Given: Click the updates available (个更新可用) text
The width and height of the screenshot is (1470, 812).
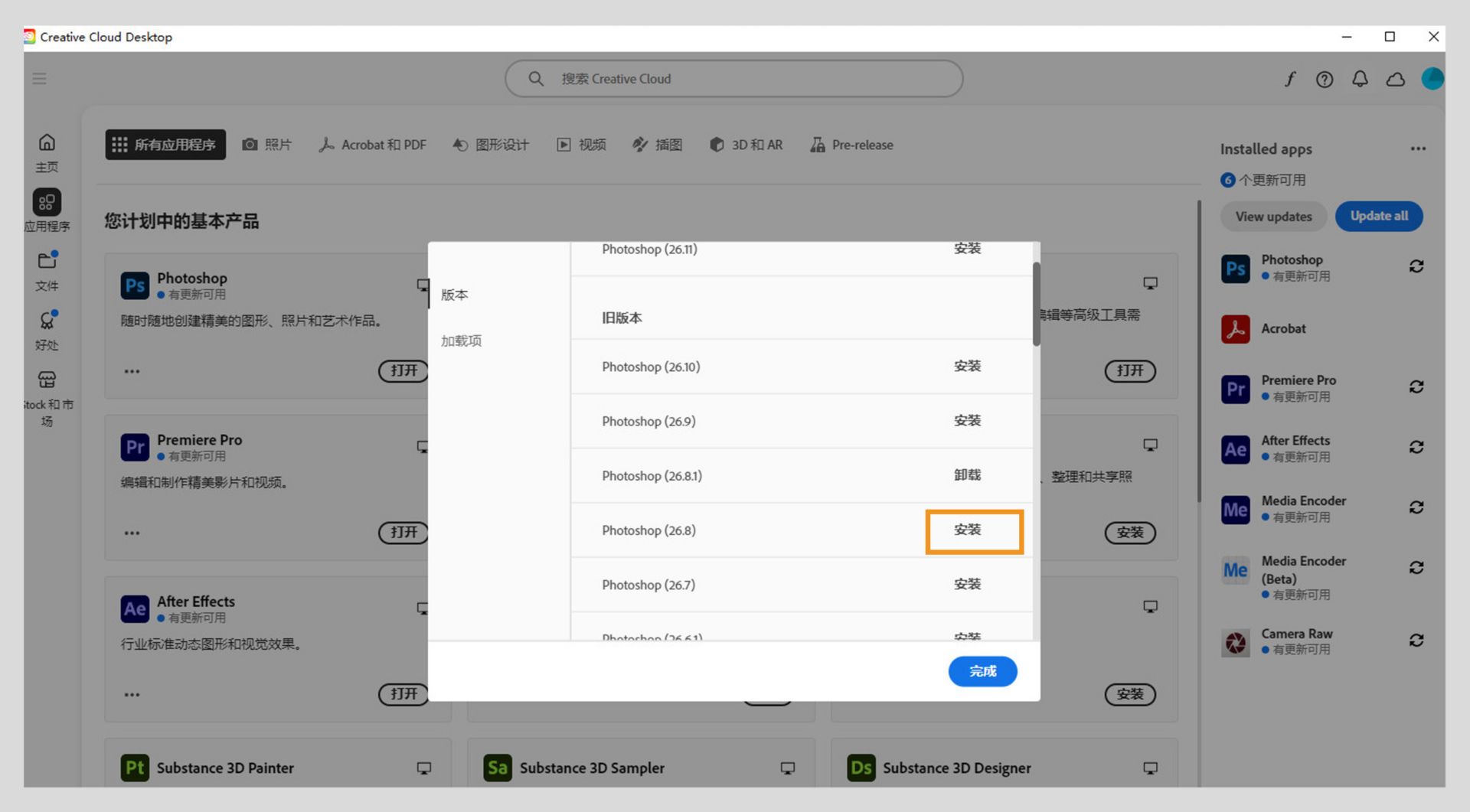Looking at the screenshot, I should [x=1272, y=180].
